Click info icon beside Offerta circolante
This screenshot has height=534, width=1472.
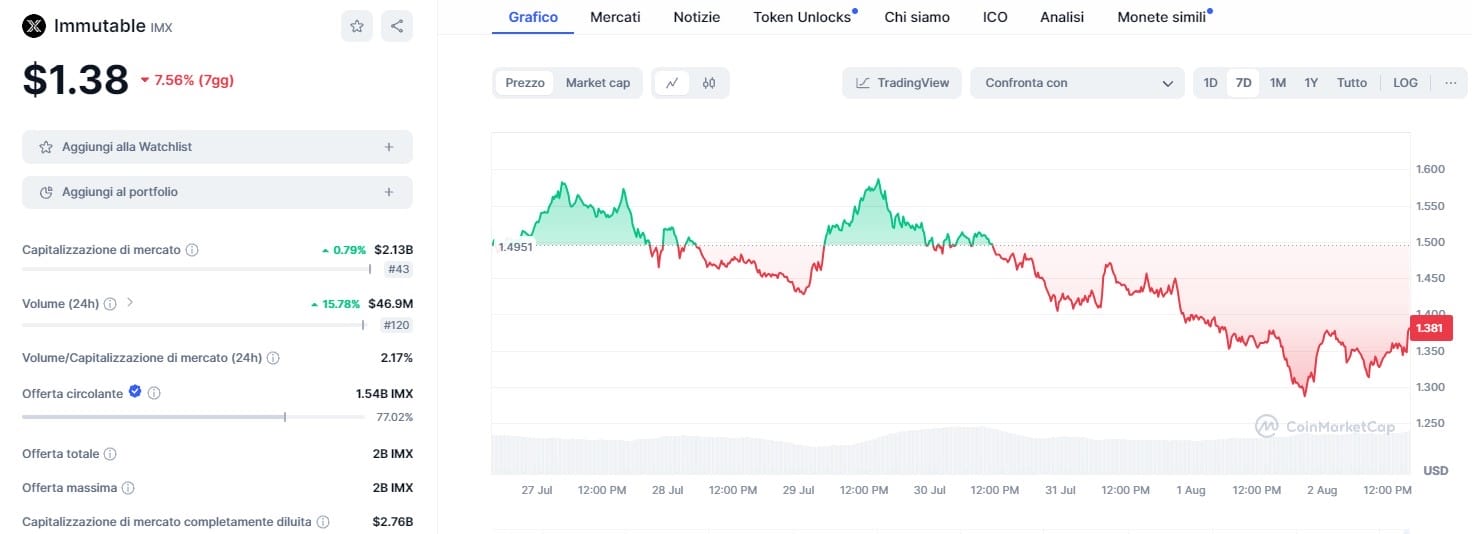coord(154,394)
